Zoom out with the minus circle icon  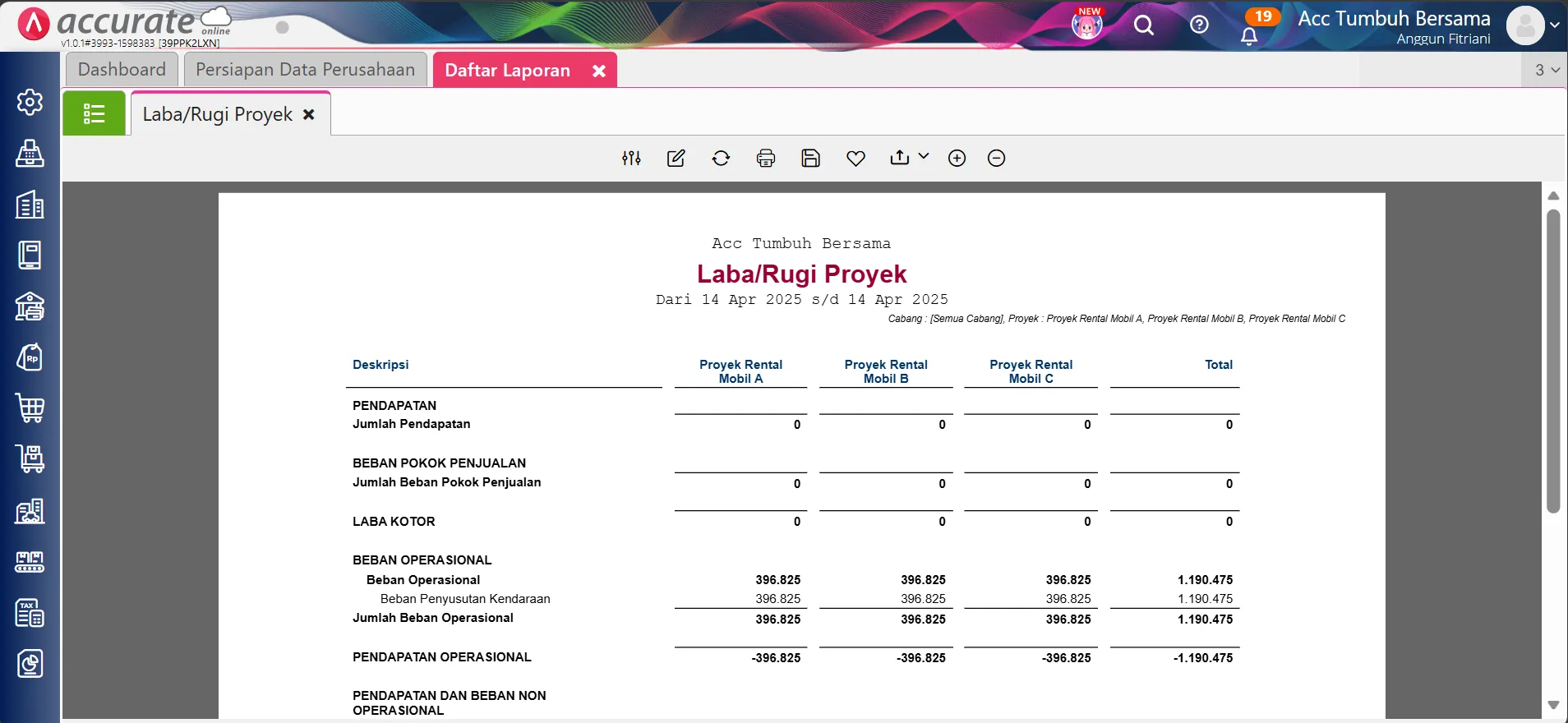pos(996,159)
